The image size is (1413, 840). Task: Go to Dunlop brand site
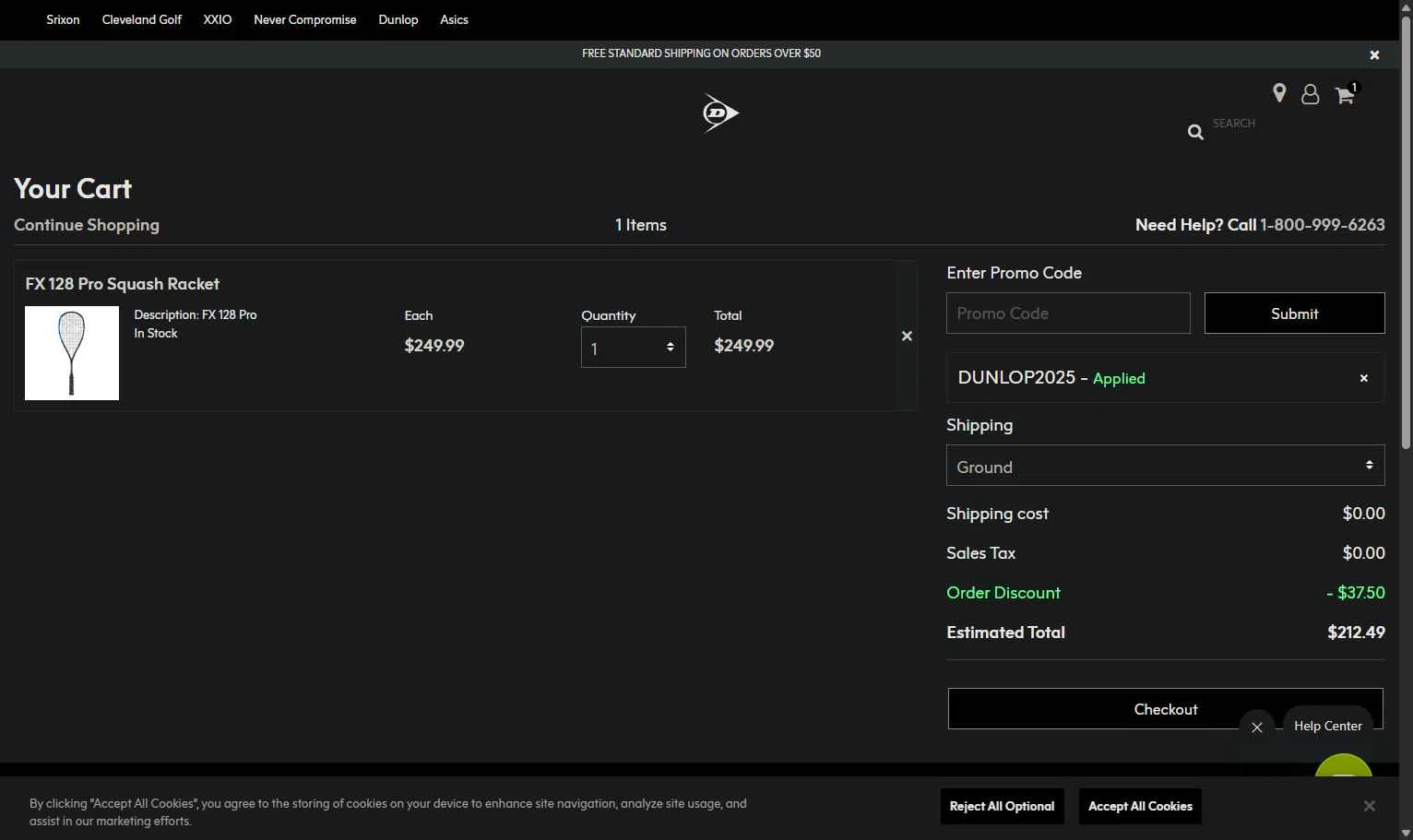pyautogui.click(x=398, y=19)
